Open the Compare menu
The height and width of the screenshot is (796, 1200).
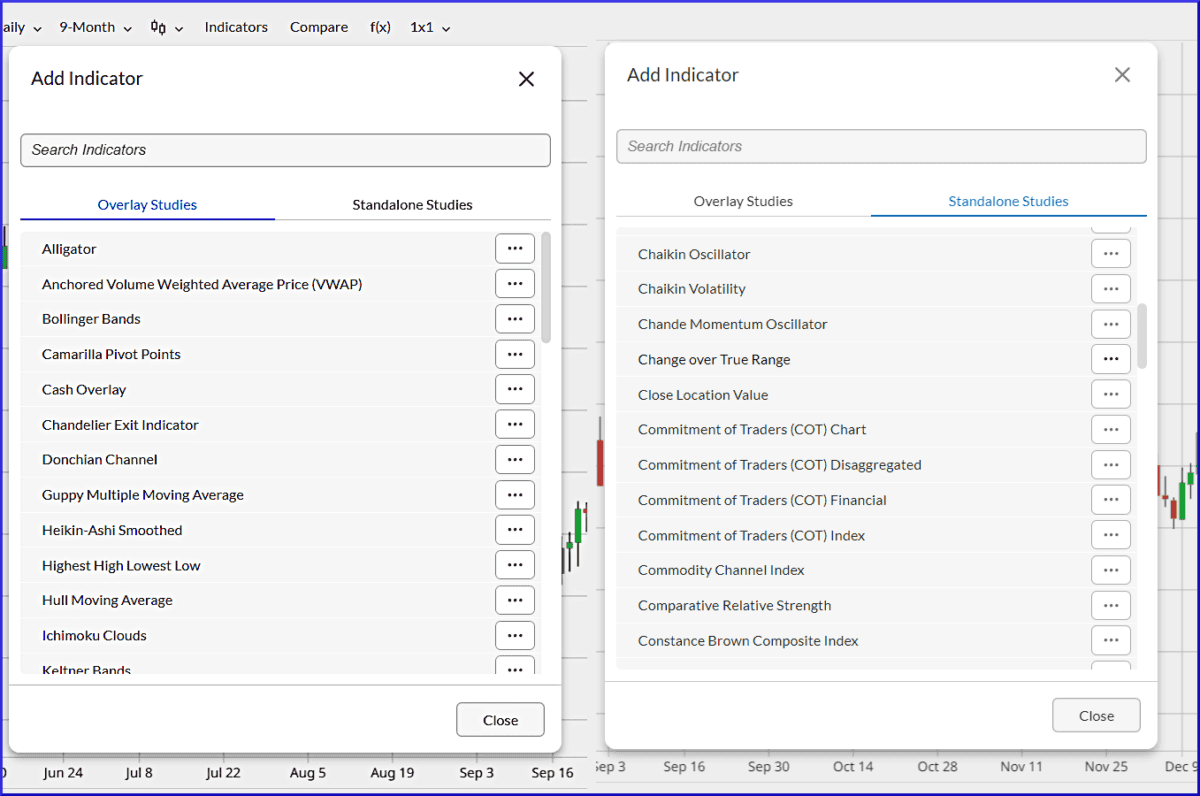tap(319, 27)
